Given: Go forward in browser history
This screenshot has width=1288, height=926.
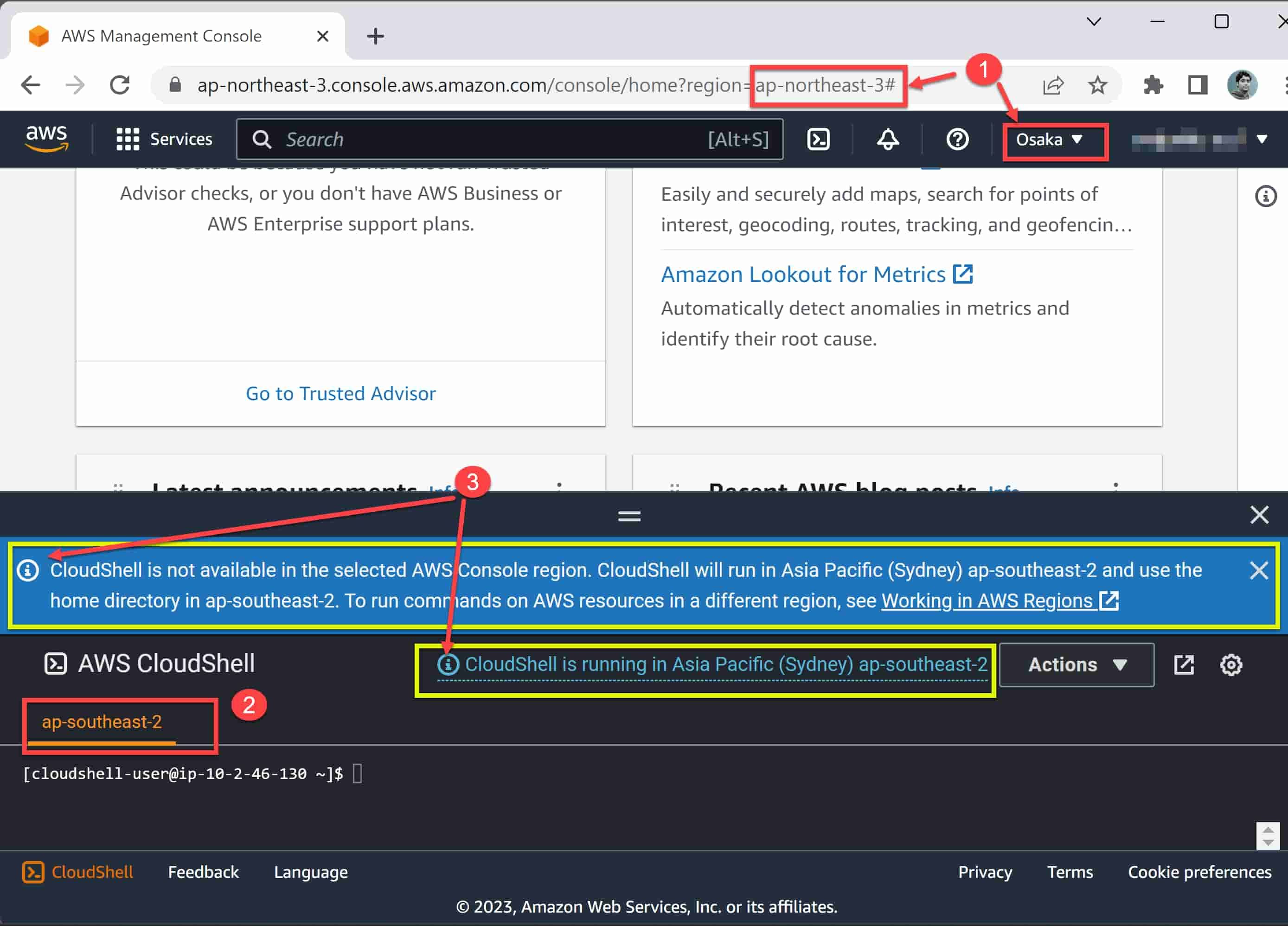Looking at the screenshot, I should (74, 85).
